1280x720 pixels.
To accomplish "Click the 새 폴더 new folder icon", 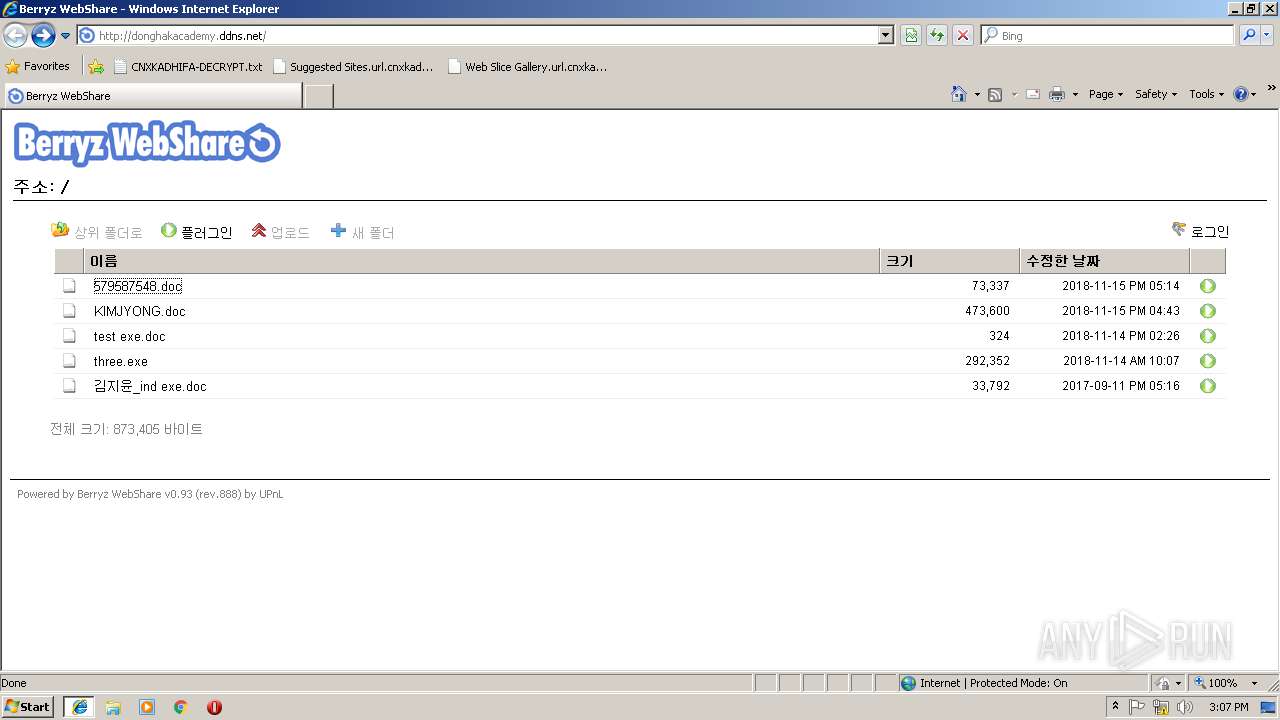I will (x=338, y=231).
